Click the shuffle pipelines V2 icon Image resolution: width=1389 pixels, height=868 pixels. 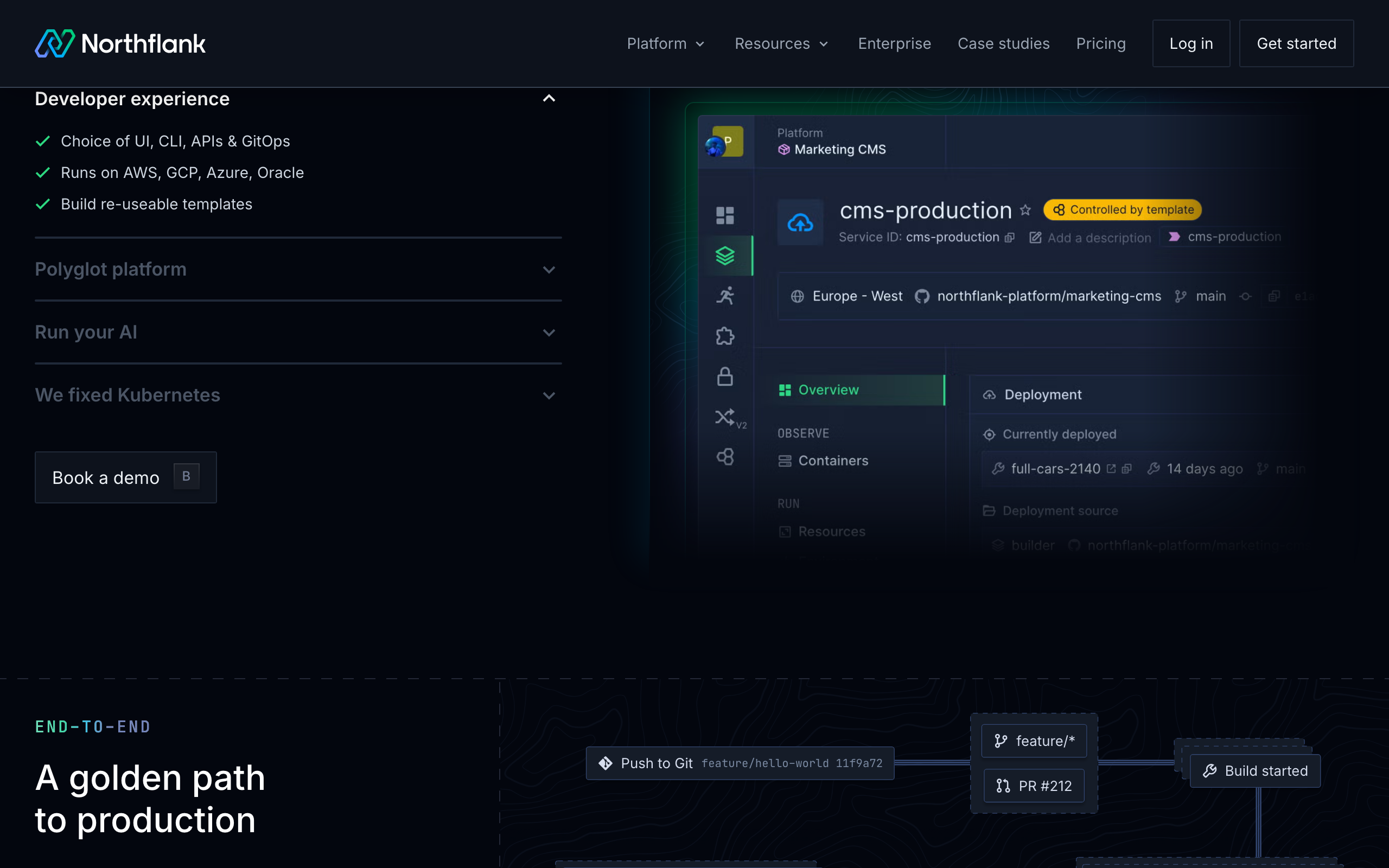click(725, 417)
